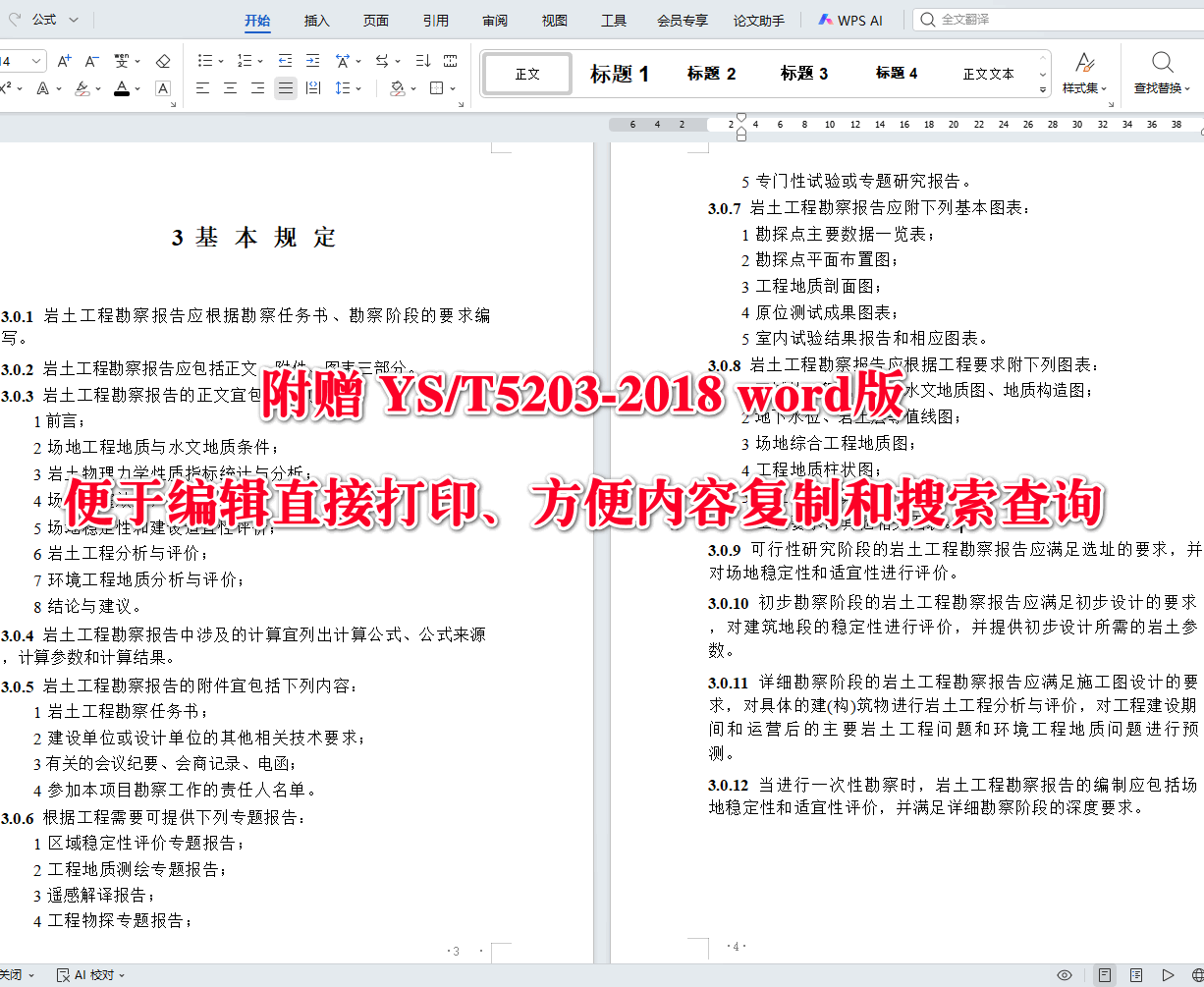This screenshot has width=1204, height=987.
Task: Open the 页面 tab
Action: point(376,21)
